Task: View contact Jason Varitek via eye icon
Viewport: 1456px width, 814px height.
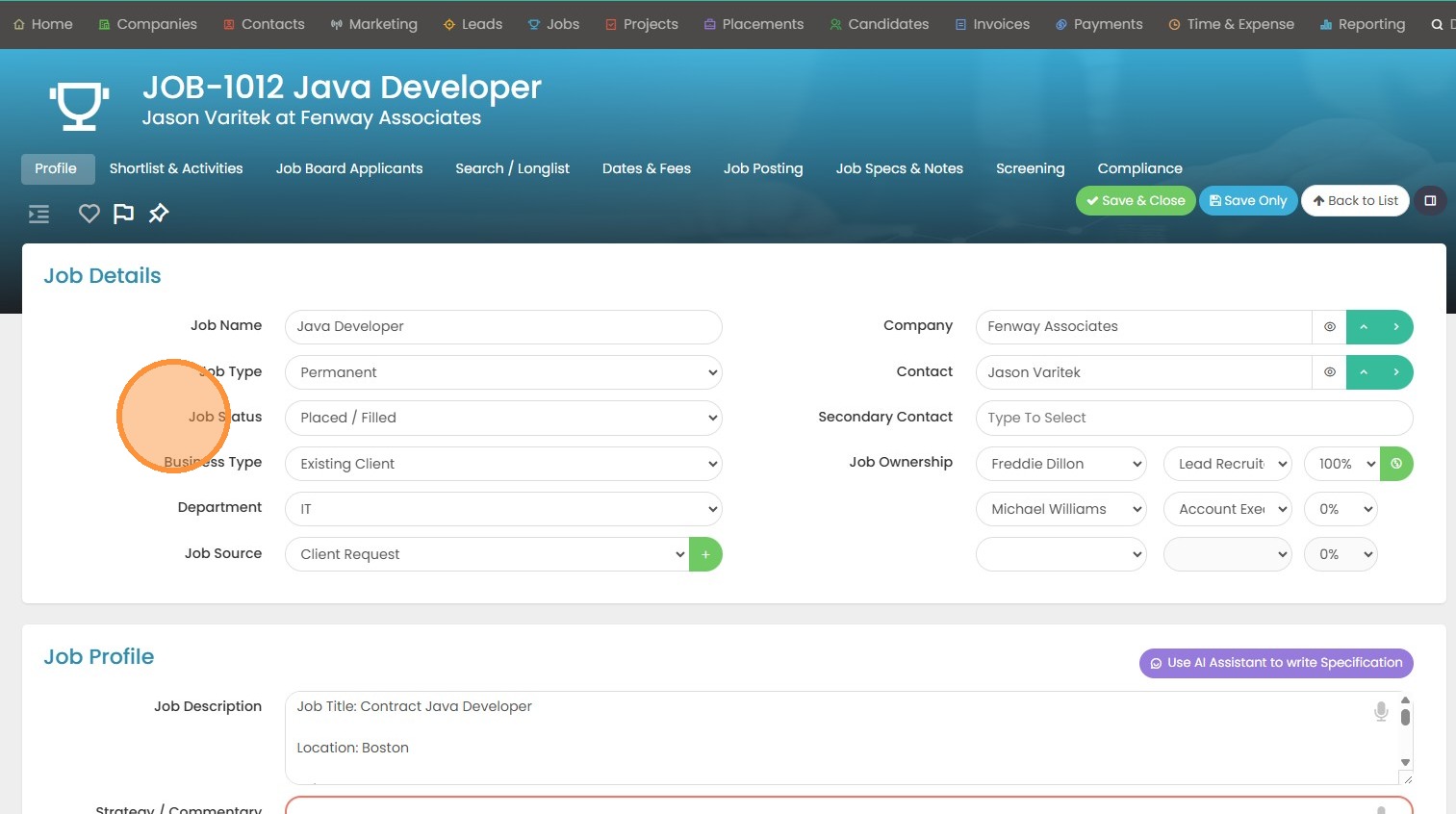Action: click(x=1329, y=372)
